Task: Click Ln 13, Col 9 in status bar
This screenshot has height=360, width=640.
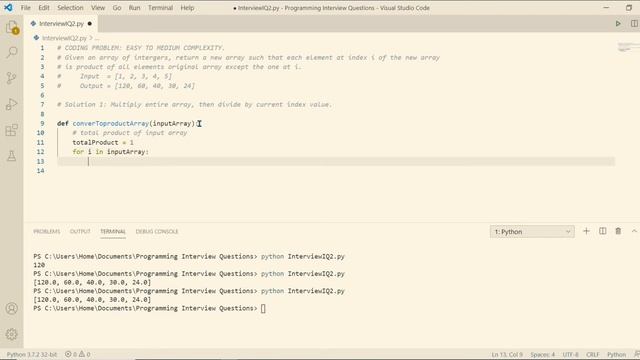Action: point(507,354)
